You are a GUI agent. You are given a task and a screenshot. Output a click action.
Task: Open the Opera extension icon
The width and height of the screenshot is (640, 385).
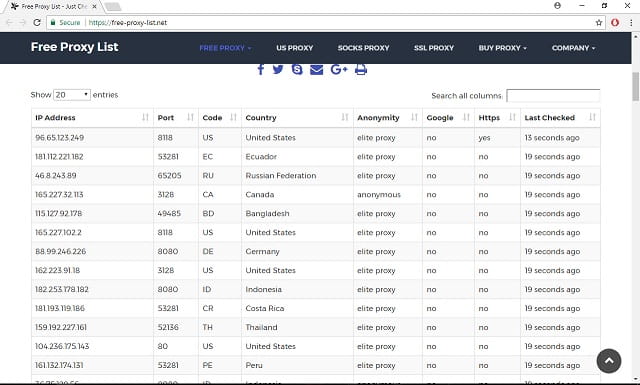click(615, 22)
